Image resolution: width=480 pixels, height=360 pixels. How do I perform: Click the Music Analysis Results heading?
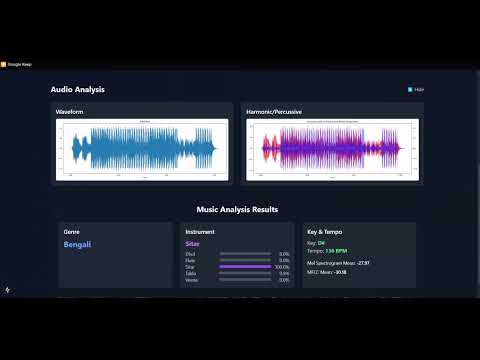(x=237, y=209)
